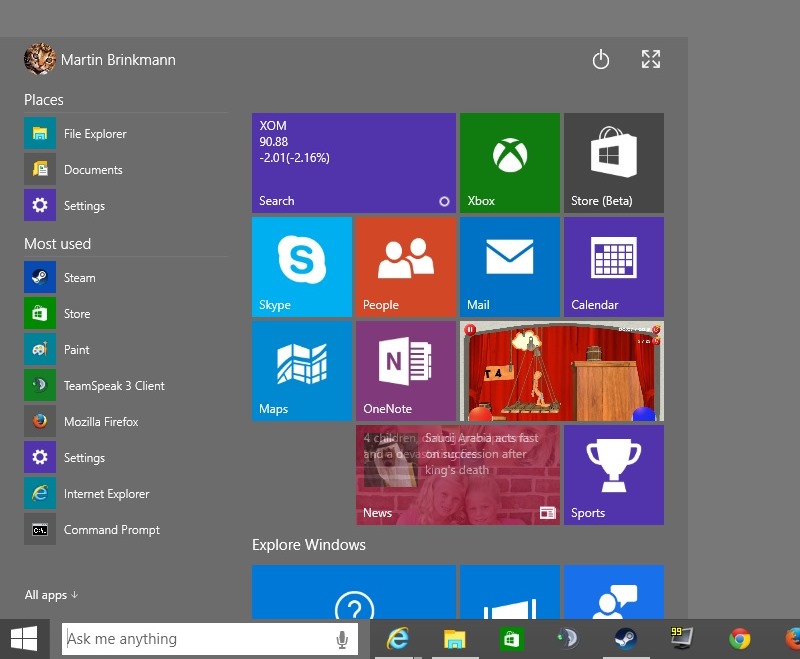Open the Xbox tile
Viewport: 800px width, 659px height.
click(x=510, y=163)
